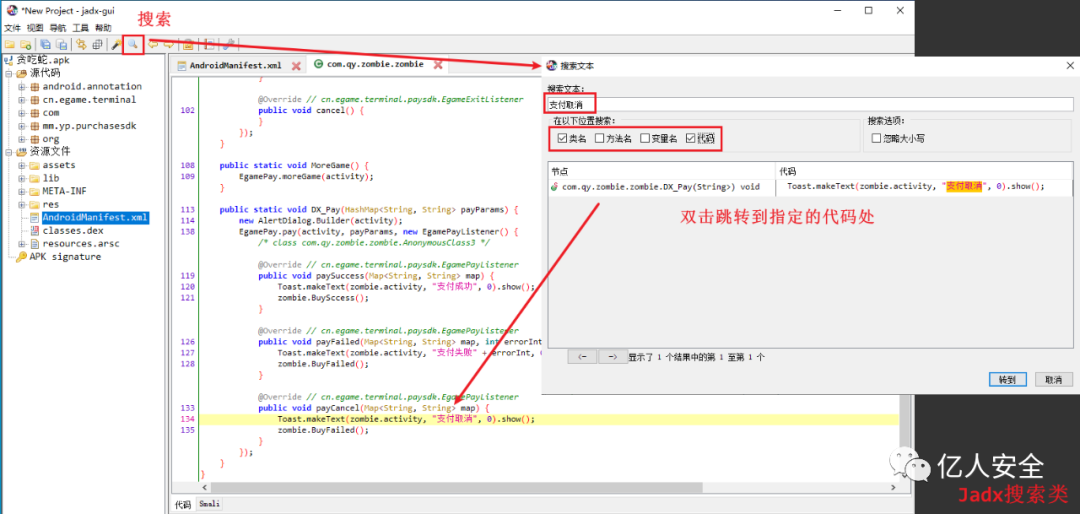Click the EgamePay.moreGame(activity) code line
Image resolution: width=1080 pixels, height=514 pixels.
(307, 176)
